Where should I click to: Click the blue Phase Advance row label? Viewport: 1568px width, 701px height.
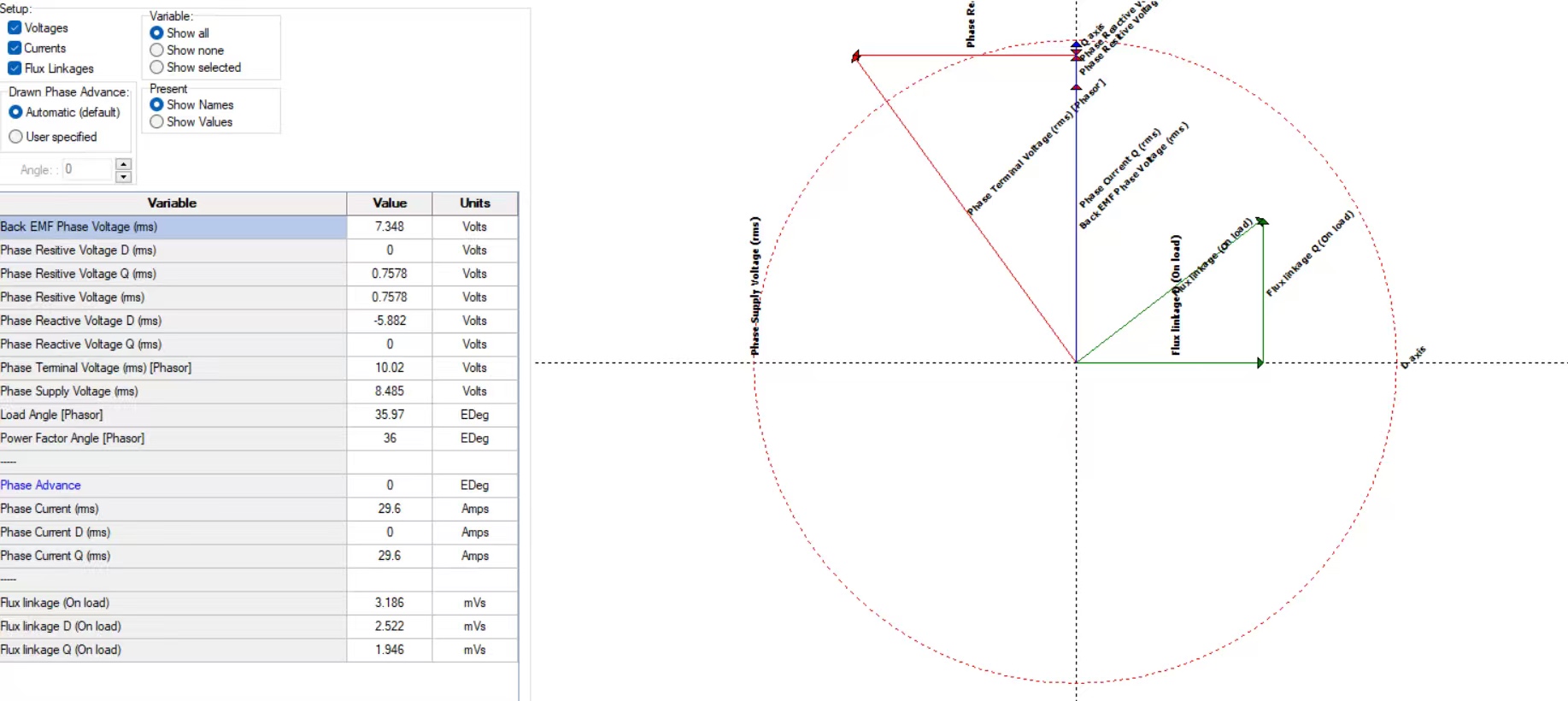41,486
